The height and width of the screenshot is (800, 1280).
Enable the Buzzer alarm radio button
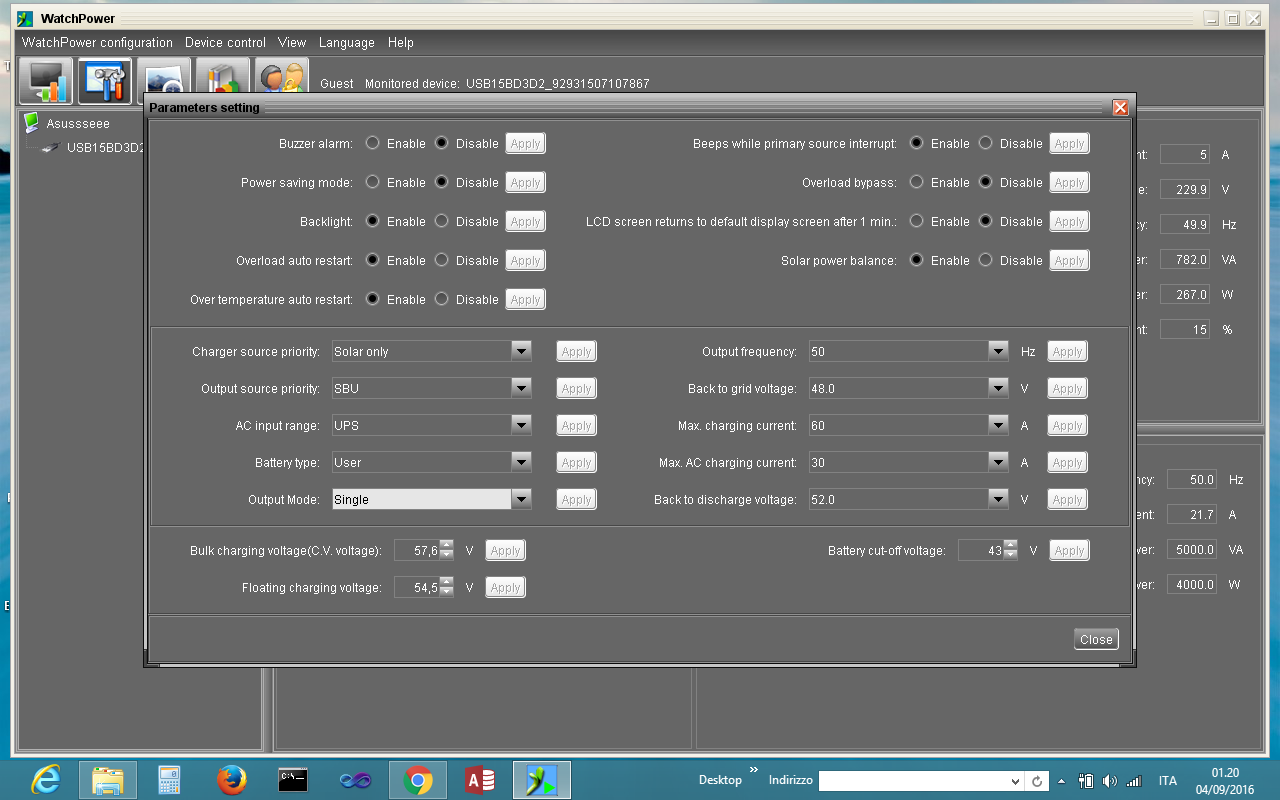373,143
